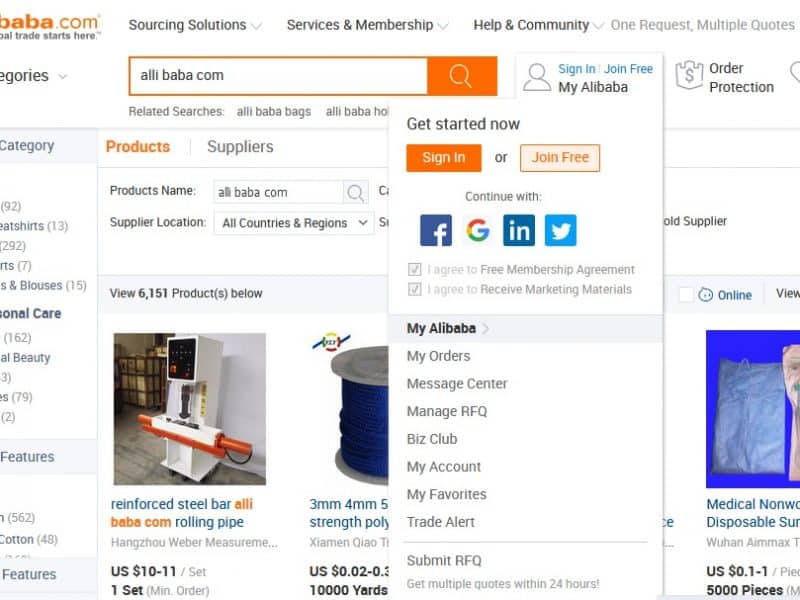Image resolution: width=800 pixels, height=600 pixels.
Task: Open the steel bar rolling machine thumbnail
Action: (x=189, y=409)
